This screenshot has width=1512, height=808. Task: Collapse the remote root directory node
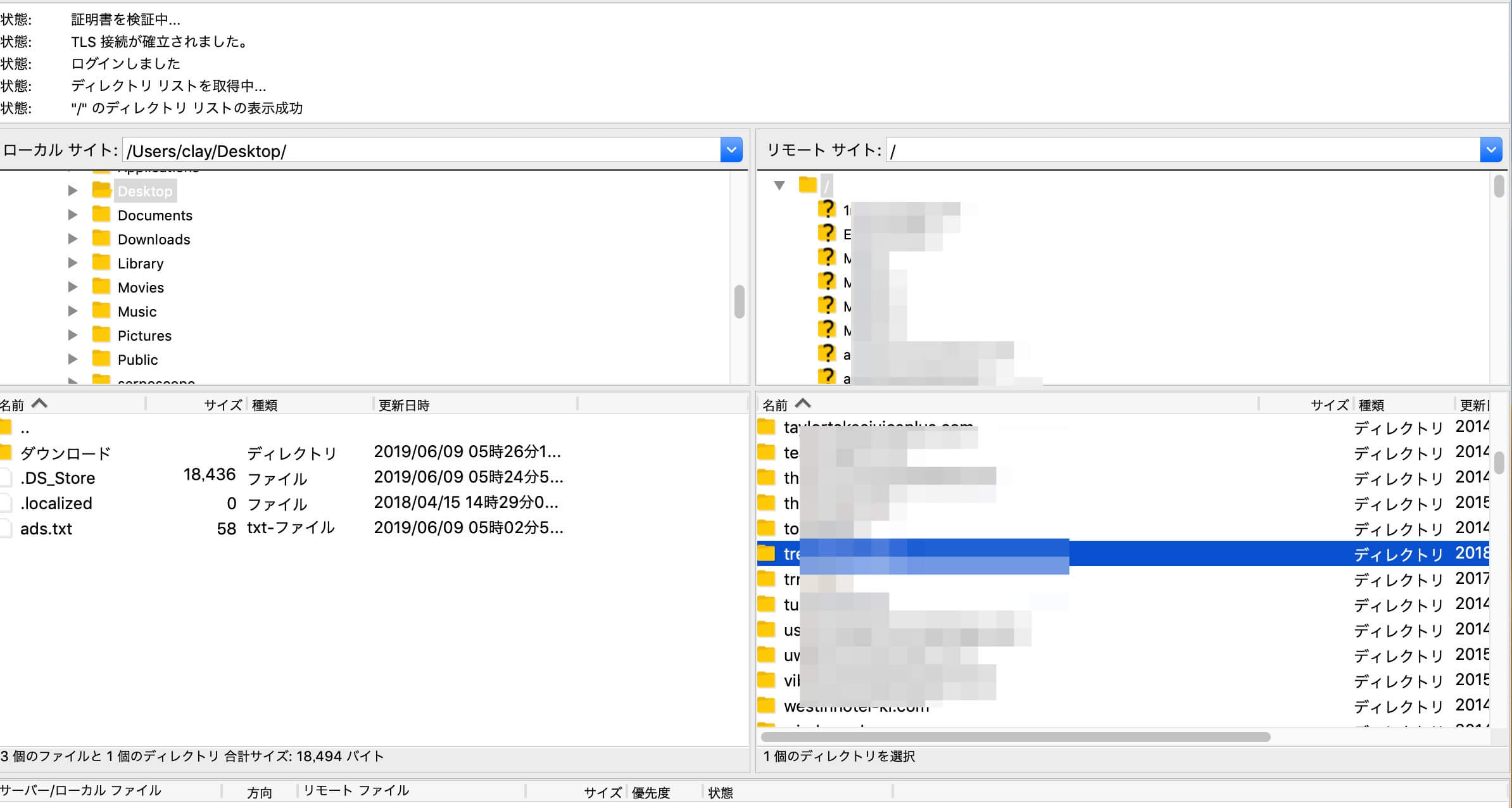[x=779, y=186]
